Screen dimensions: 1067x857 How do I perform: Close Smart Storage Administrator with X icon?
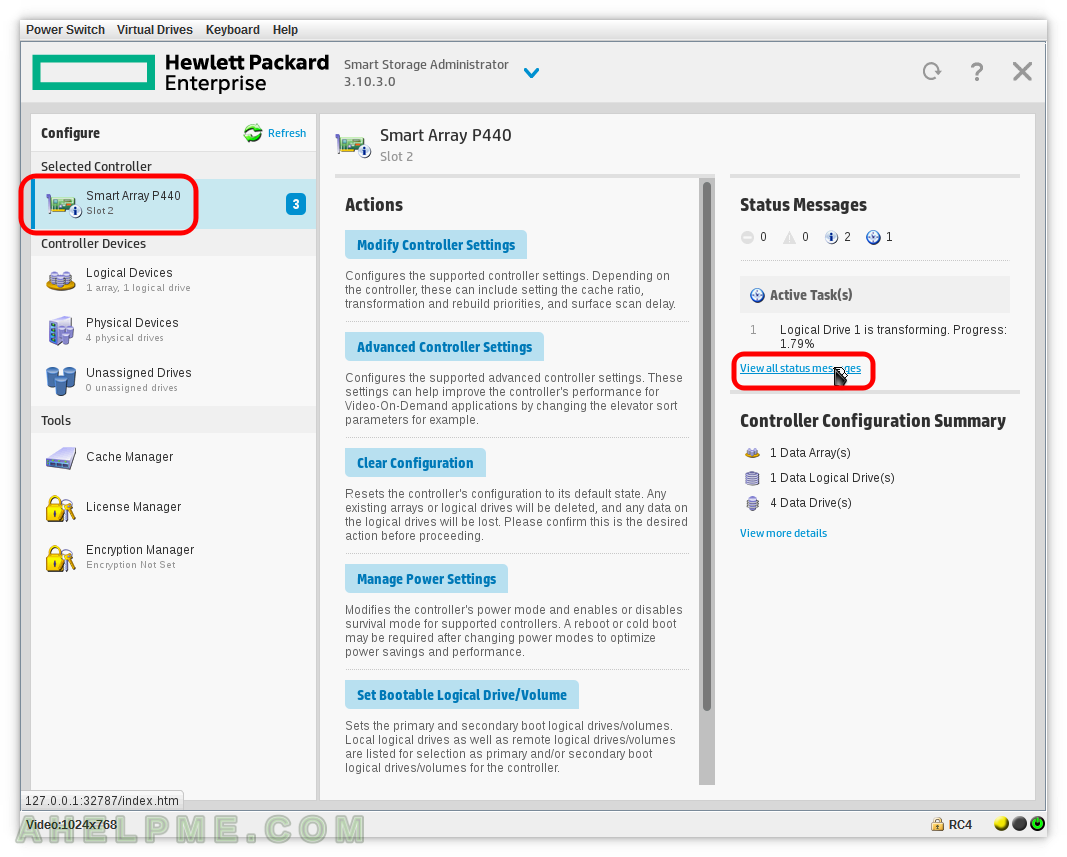(x=1022, y=71)
